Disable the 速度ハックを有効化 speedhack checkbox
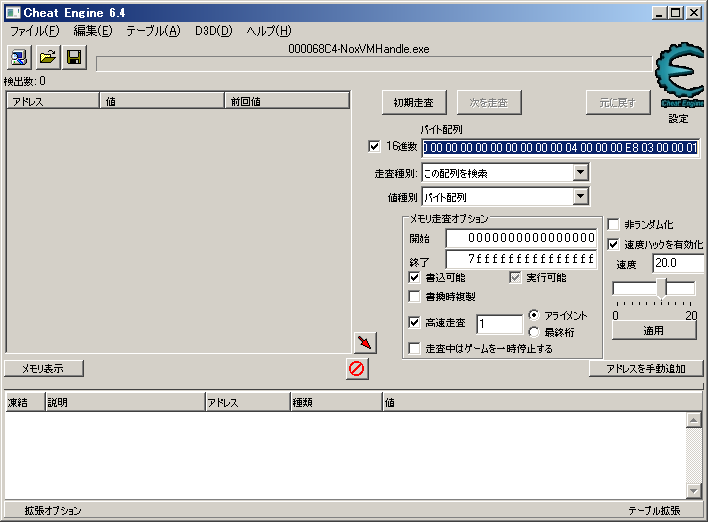 613,244
